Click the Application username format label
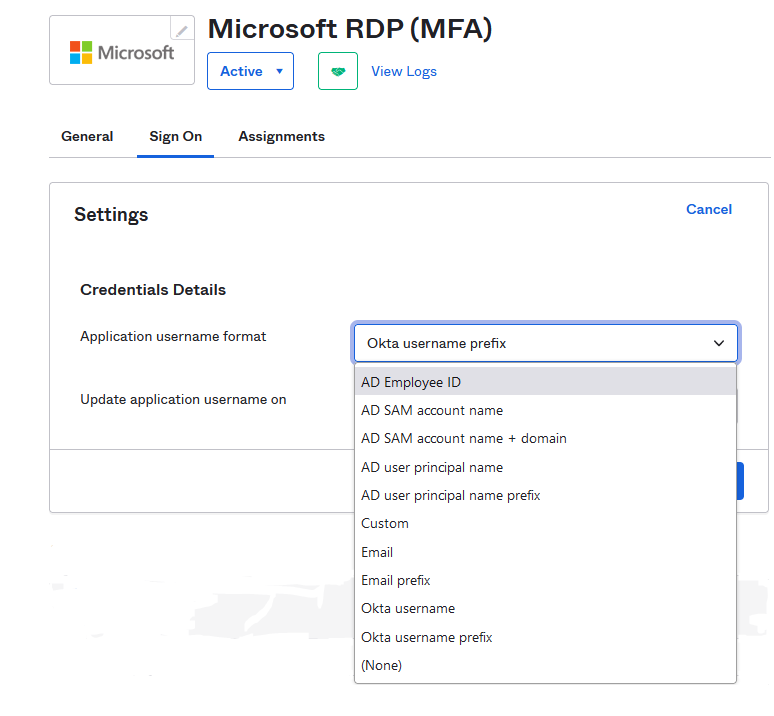 (x=173, y=337)
